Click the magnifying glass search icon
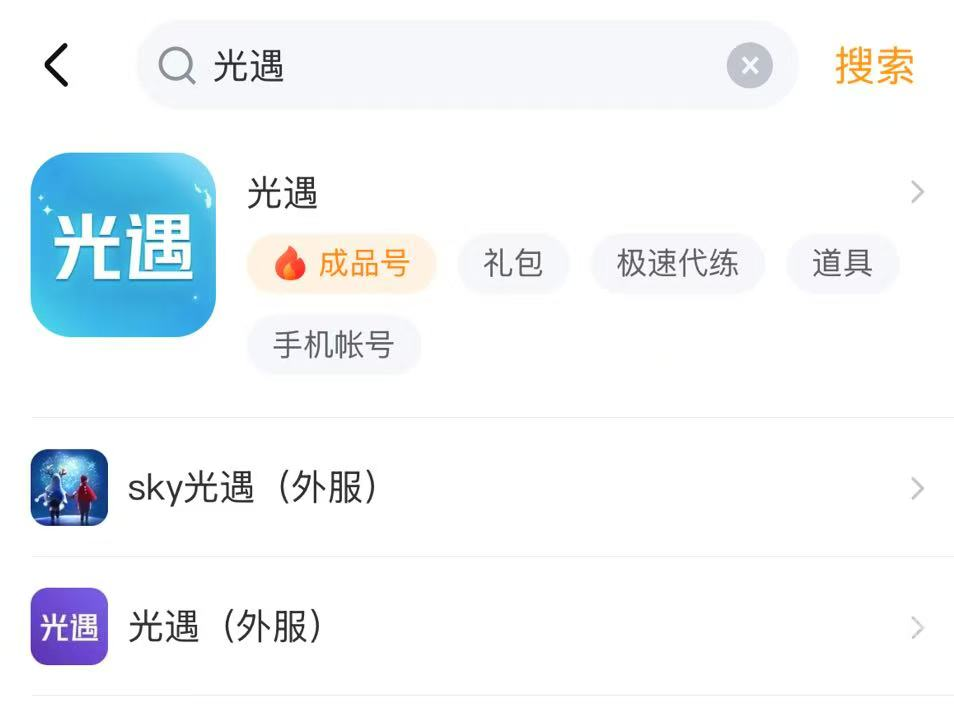This screenshot has height=713, width=954. pyautogui.click(x=177, y=67)
